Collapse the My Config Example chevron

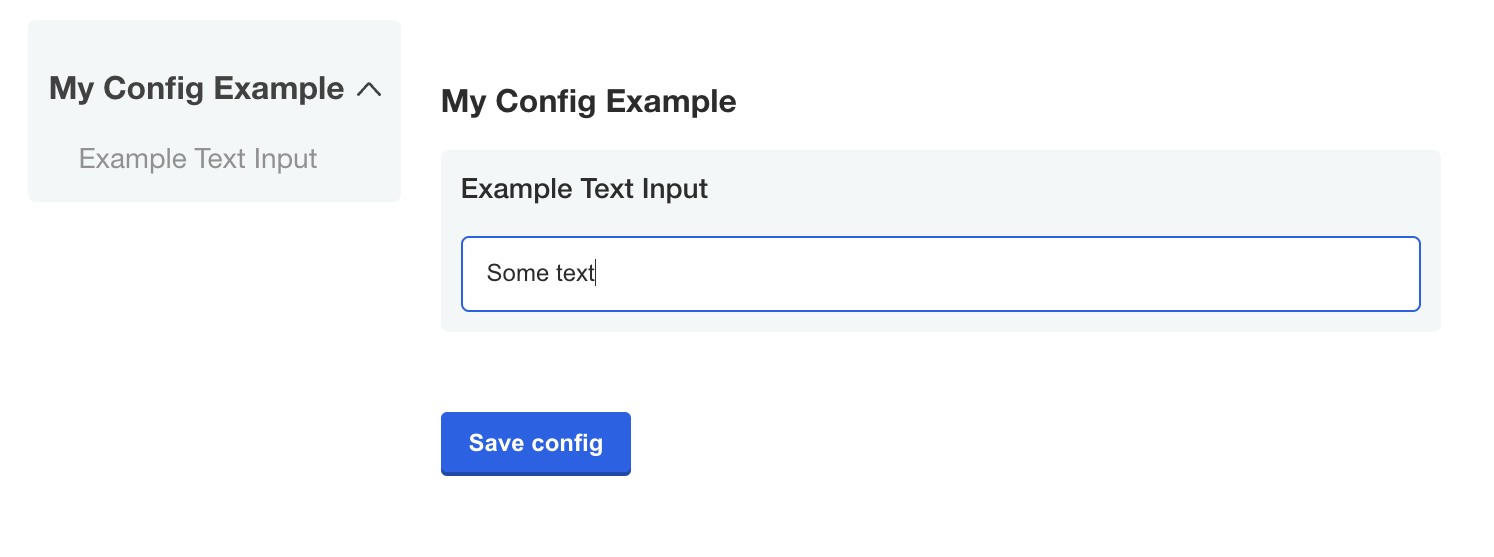[x=369, y=90]
